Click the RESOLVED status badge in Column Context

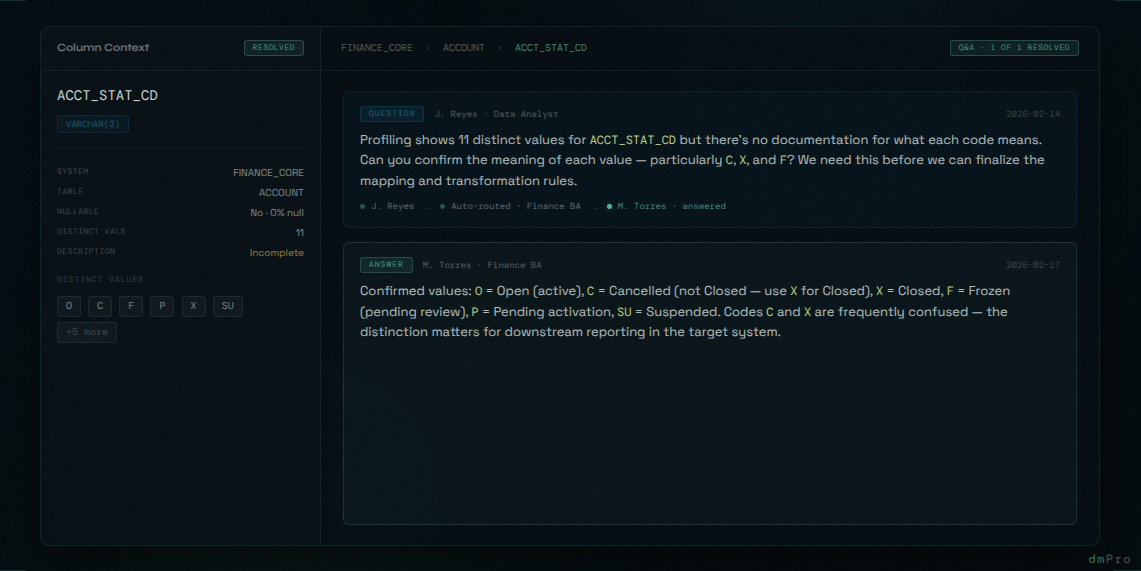click(x=273, y=47)
